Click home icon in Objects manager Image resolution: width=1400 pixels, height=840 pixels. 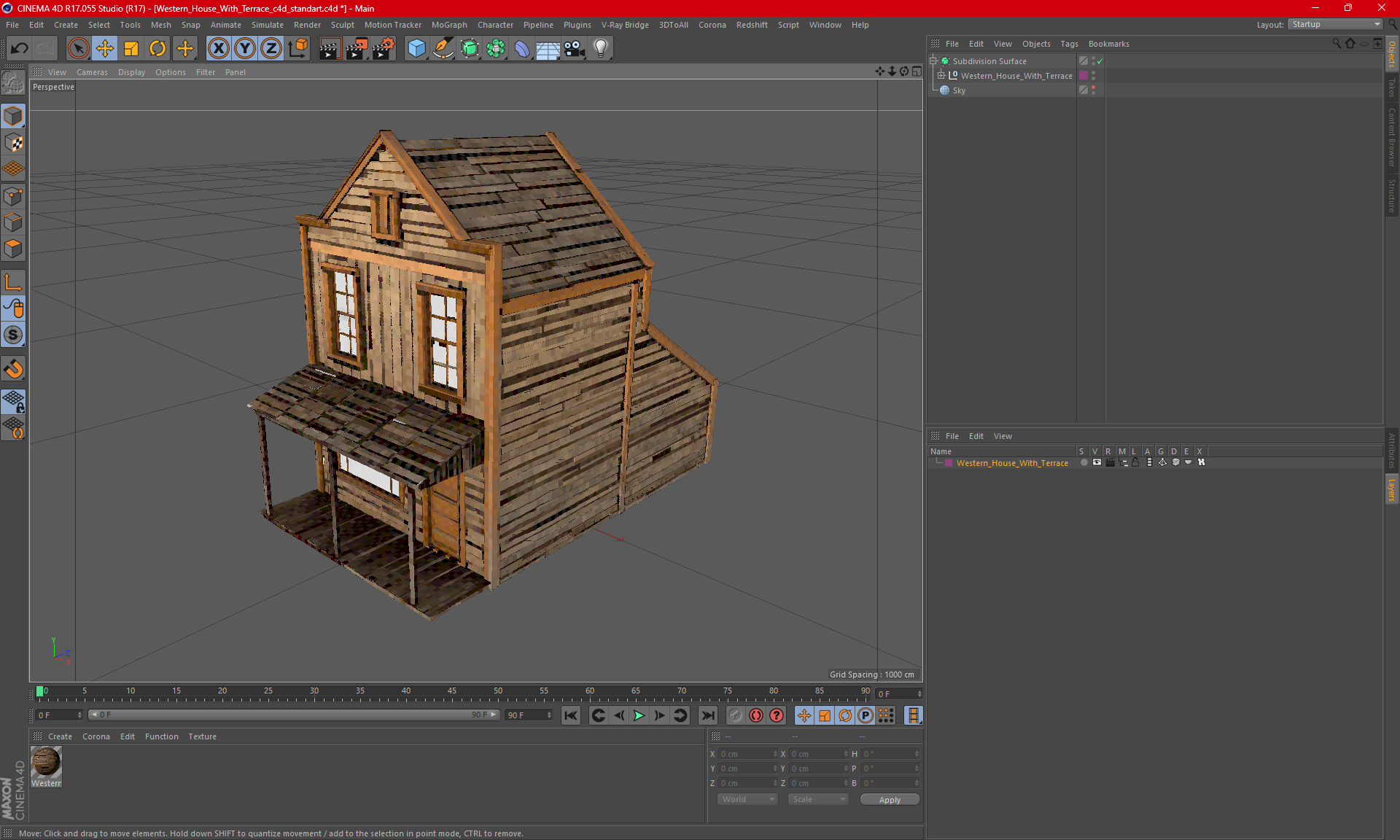pyautogui.click(x=1350, y=43)
